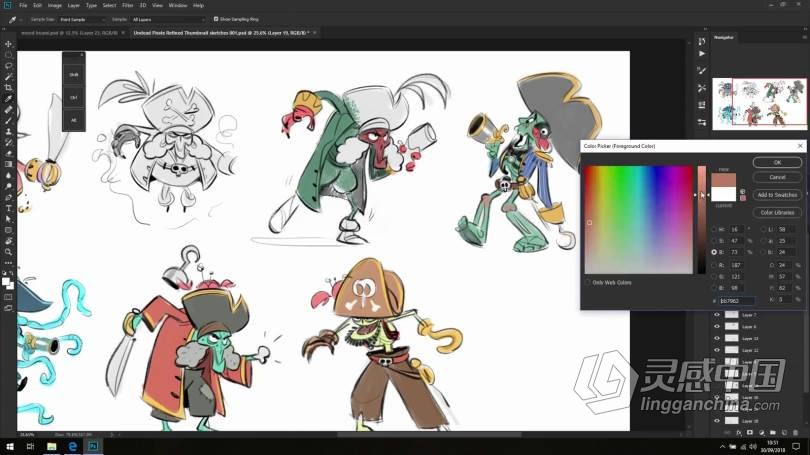Image resolution: width=810 pixels, height=455 pixels.
Task: Create new adjustment layer icon
Action: [x=761, y=433]
